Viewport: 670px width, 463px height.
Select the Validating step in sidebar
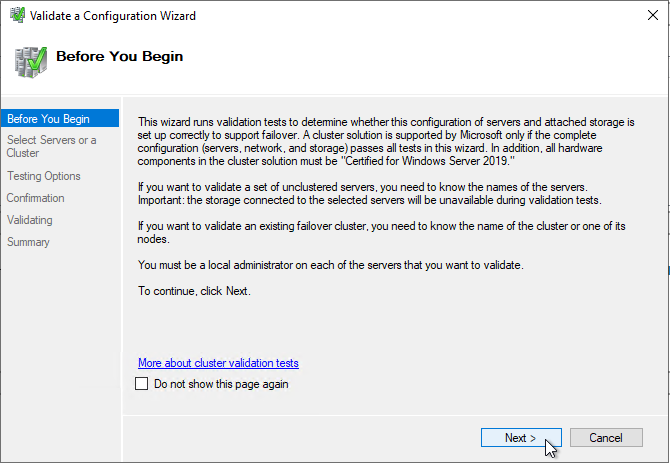click(x=30, y=220)
